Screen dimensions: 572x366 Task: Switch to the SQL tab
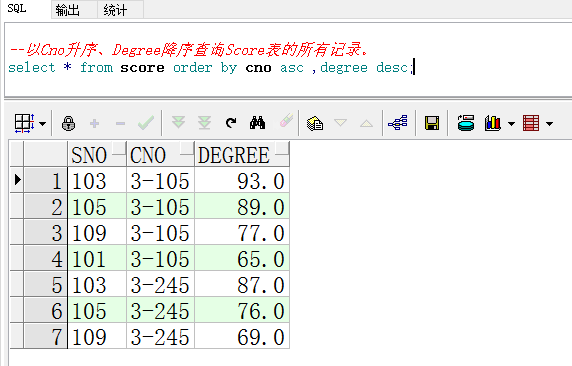coord(17,9)
